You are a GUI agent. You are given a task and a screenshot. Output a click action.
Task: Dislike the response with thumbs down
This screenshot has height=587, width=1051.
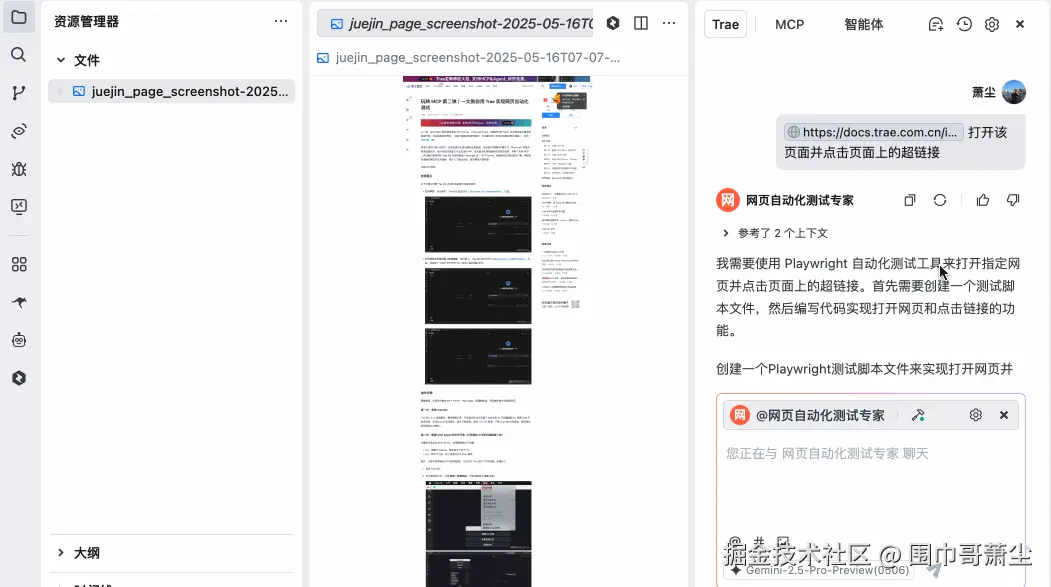1013,200
